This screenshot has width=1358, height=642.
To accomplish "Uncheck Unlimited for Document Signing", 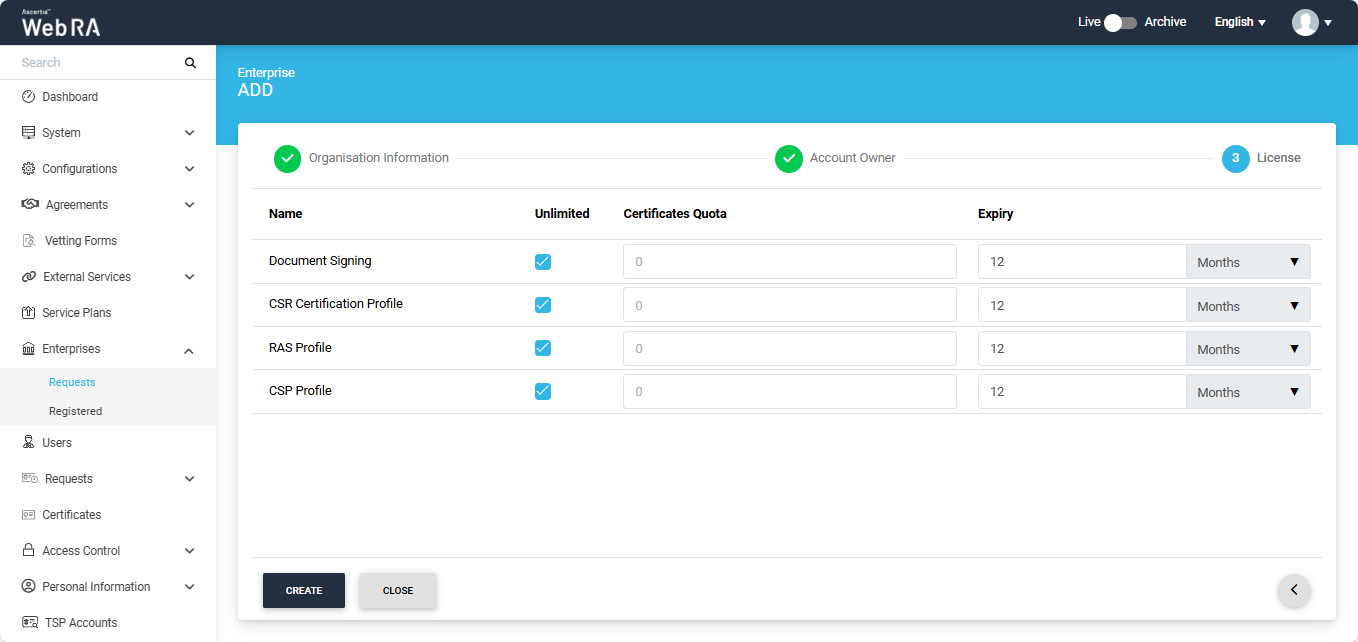I will tap(543, 262).
